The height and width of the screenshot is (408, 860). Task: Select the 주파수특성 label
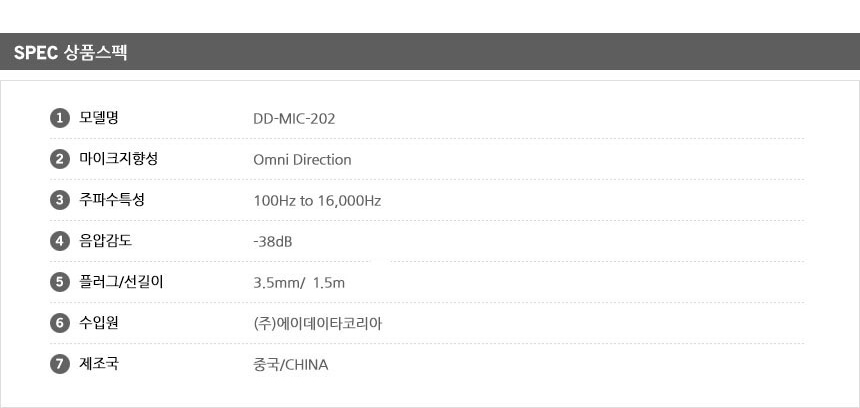(112, 200)
